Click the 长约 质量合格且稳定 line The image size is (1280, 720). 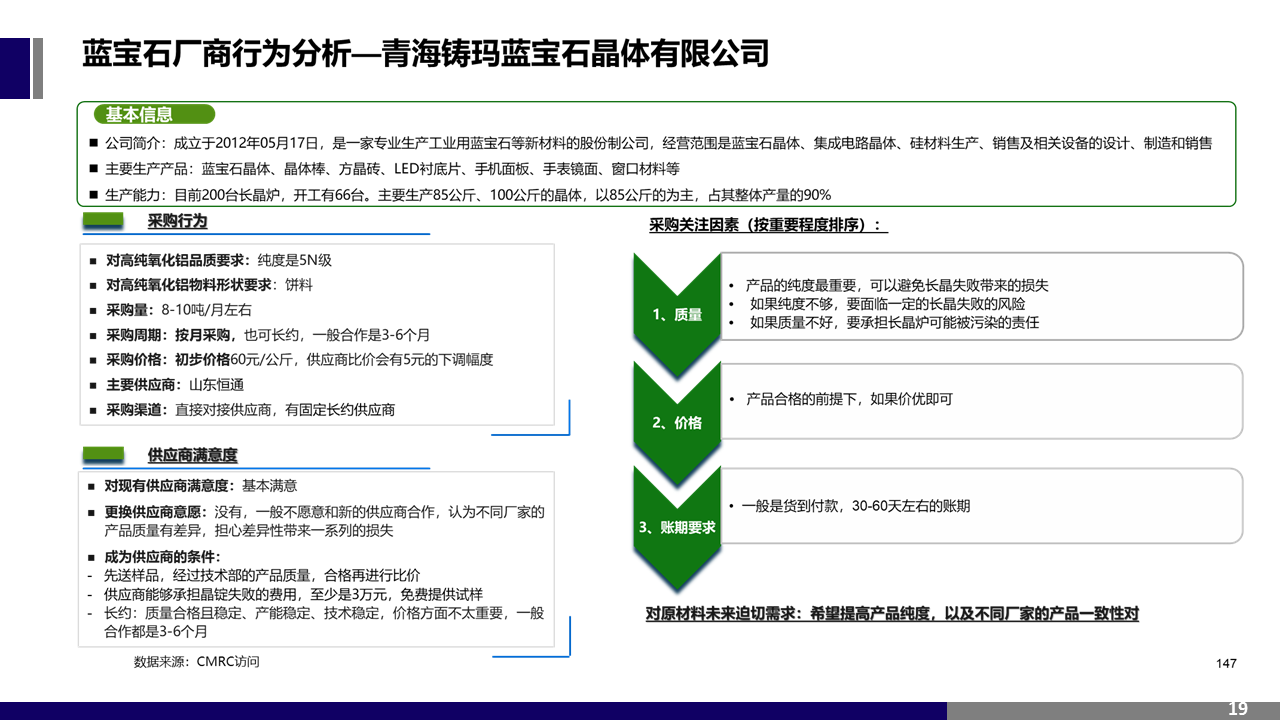[317, 623]
